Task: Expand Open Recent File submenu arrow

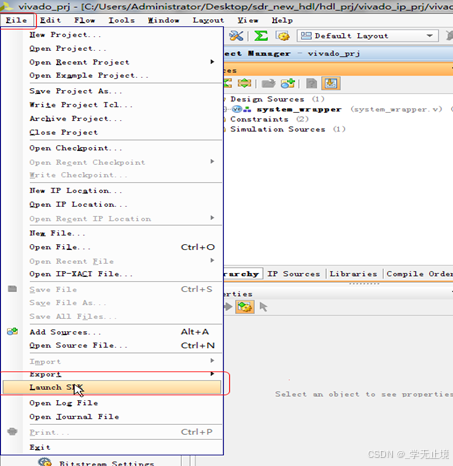Action: tap(212, 260)
